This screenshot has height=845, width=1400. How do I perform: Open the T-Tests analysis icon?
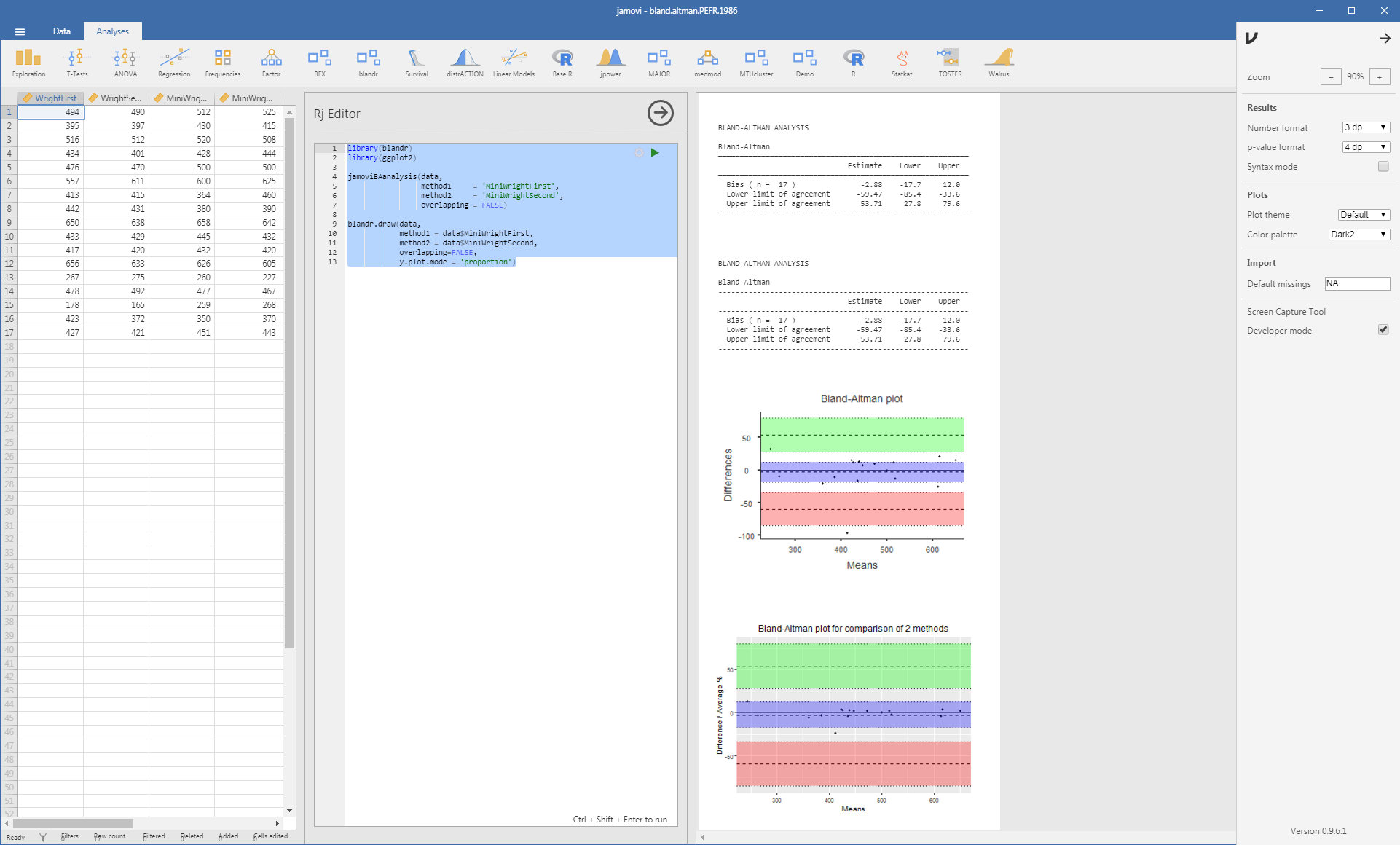(76, 61)
